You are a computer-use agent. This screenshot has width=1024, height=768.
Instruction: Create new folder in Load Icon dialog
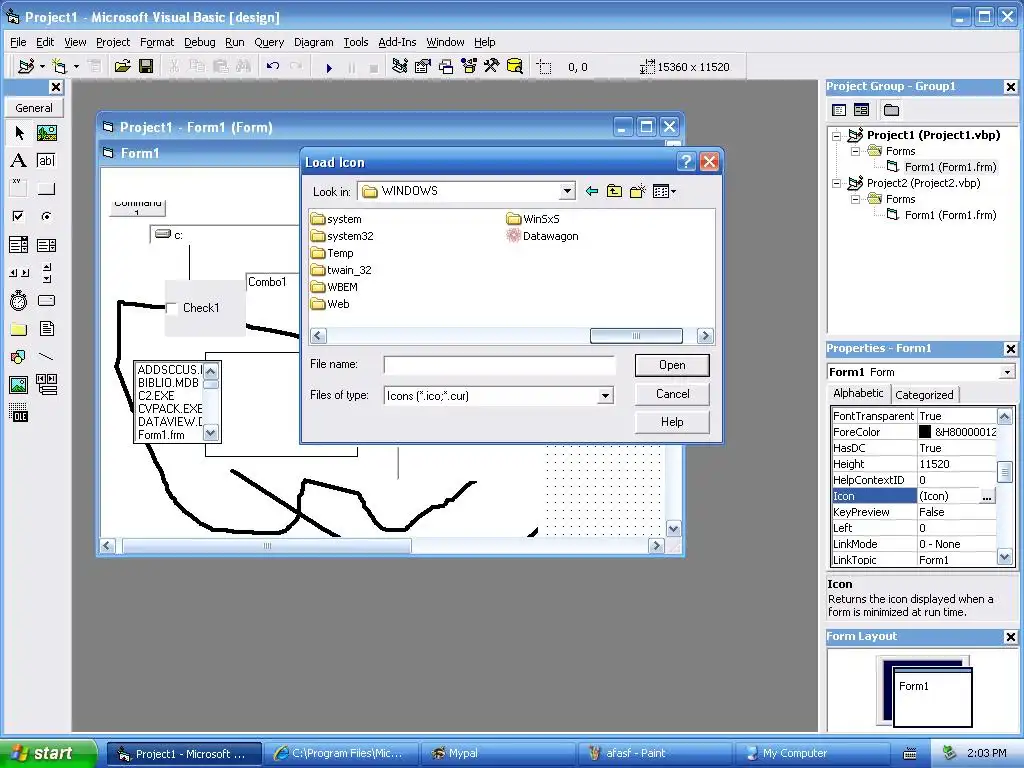[x=638, y=191]
